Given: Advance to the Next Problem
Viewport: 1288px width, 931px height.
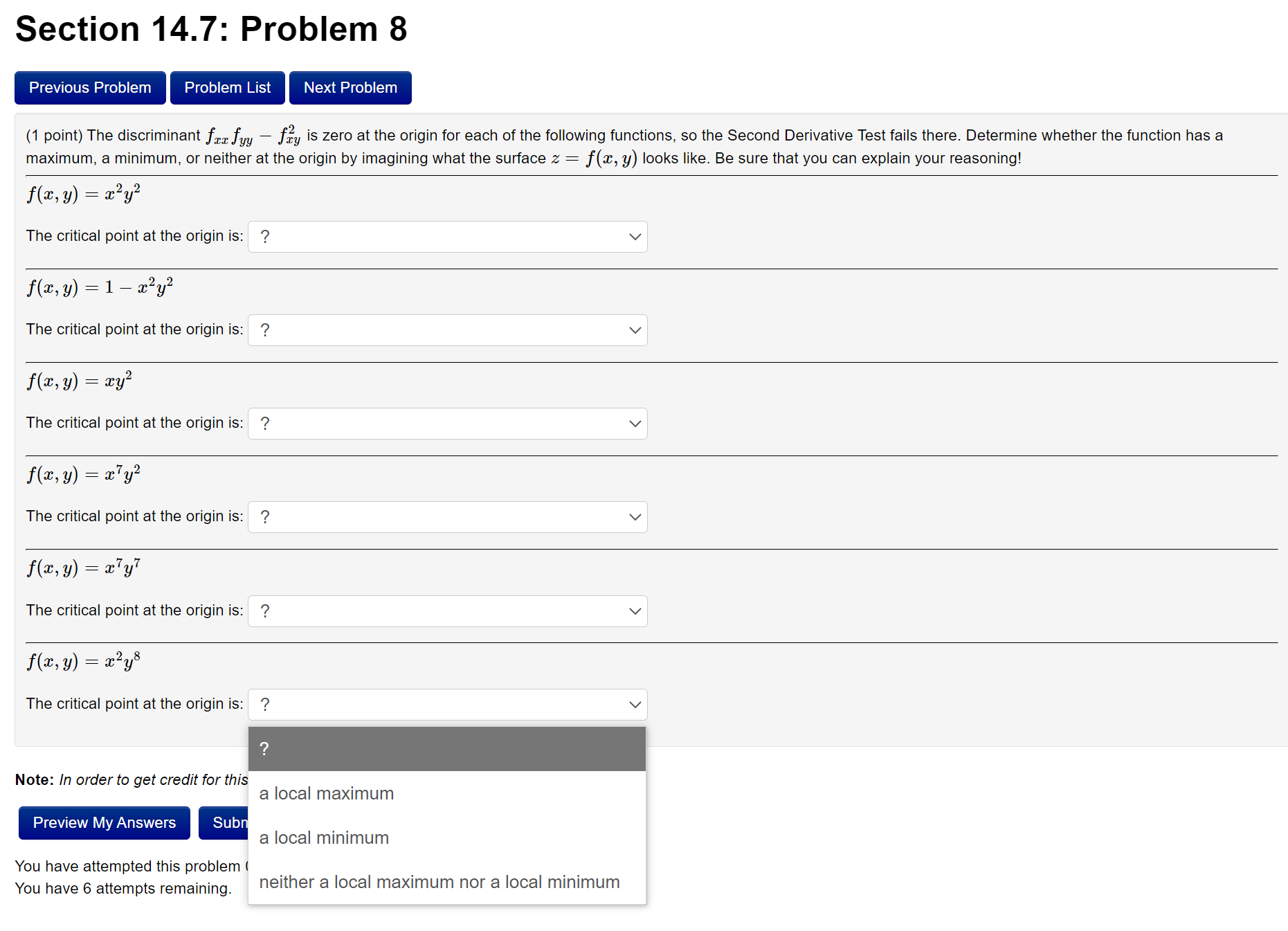Looking at the screenshot, I should 350,87.
